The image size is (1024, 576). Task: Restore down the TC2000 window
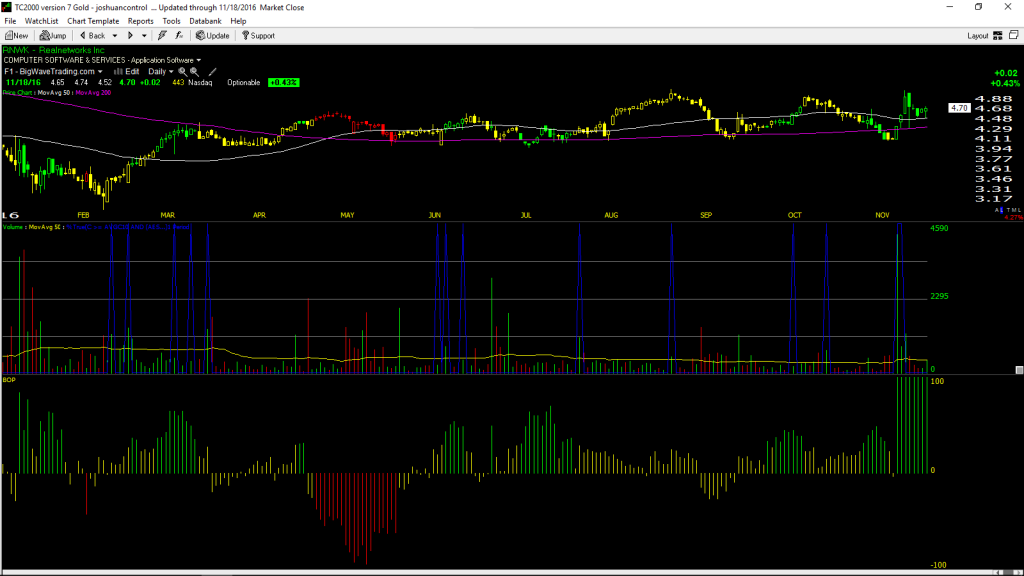978,7
